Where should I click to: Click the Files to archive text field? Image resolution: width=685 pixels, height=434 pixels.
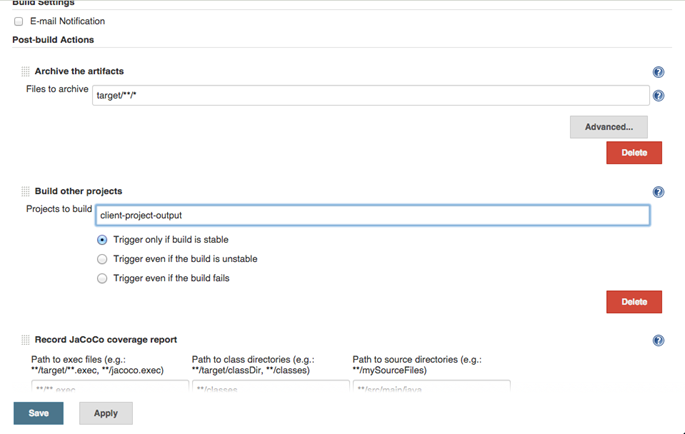coord(370,96)
